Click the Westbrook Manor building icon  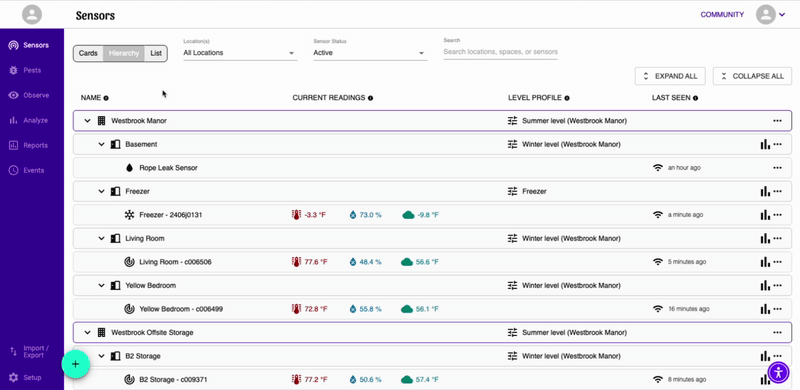(x=102, y=121)
